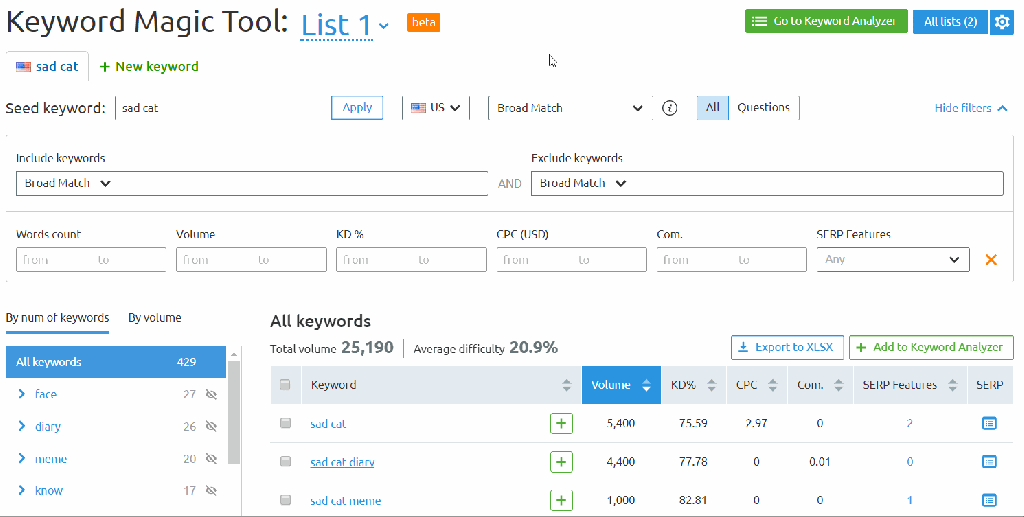Switch to Questions filter
1024x517 pixels.
tap(763, 108)
